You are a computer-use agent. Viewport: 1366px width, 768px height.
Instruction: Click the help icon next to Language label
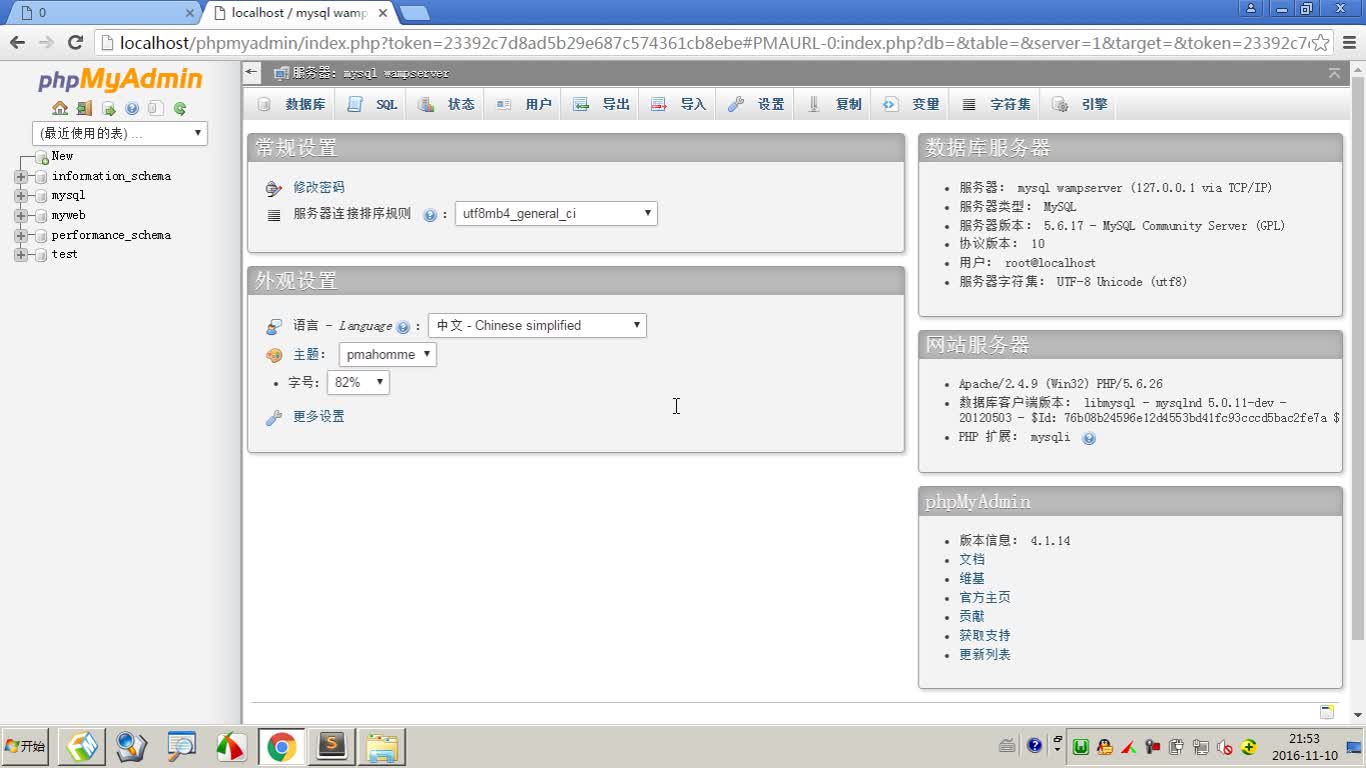(x=403, y=327)
